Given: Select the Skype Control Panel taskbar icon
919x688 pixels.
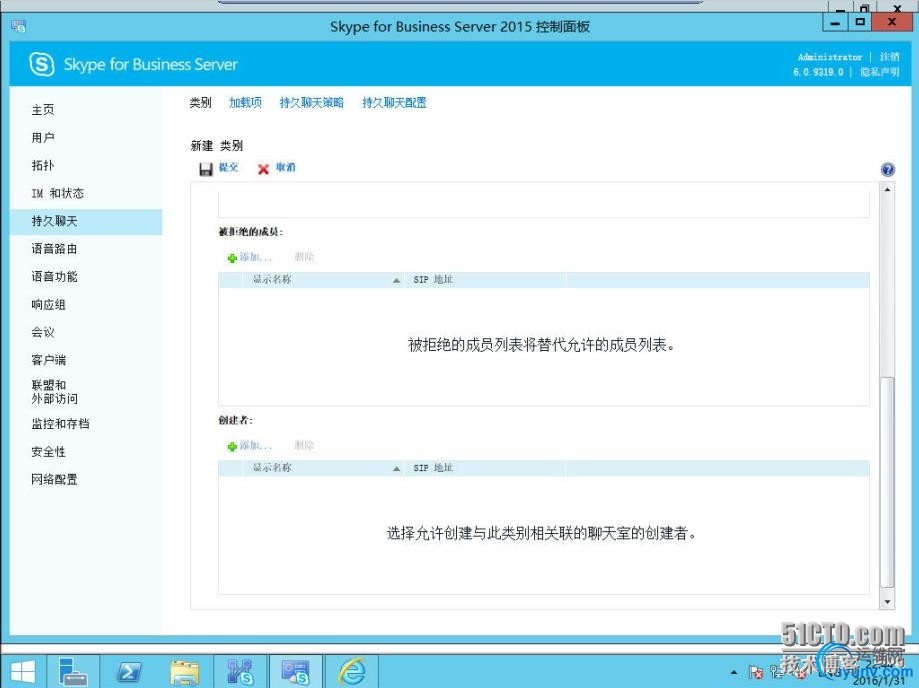Looking at the screenshot, I should pyautogui.click(x=295, y=672).
